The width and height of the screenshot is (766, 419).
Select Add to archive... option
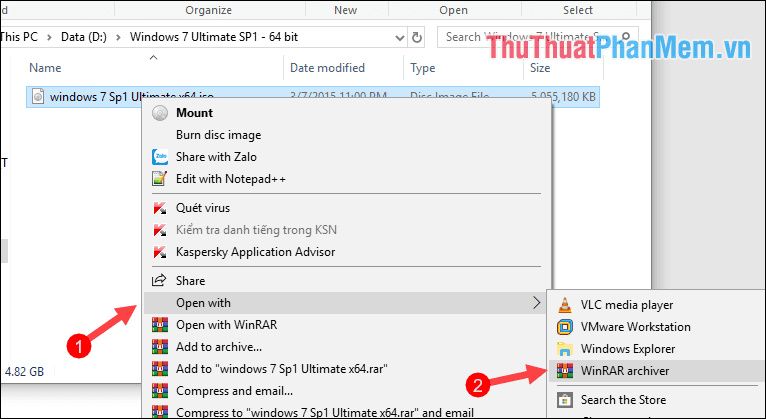(x=219, y=346)
